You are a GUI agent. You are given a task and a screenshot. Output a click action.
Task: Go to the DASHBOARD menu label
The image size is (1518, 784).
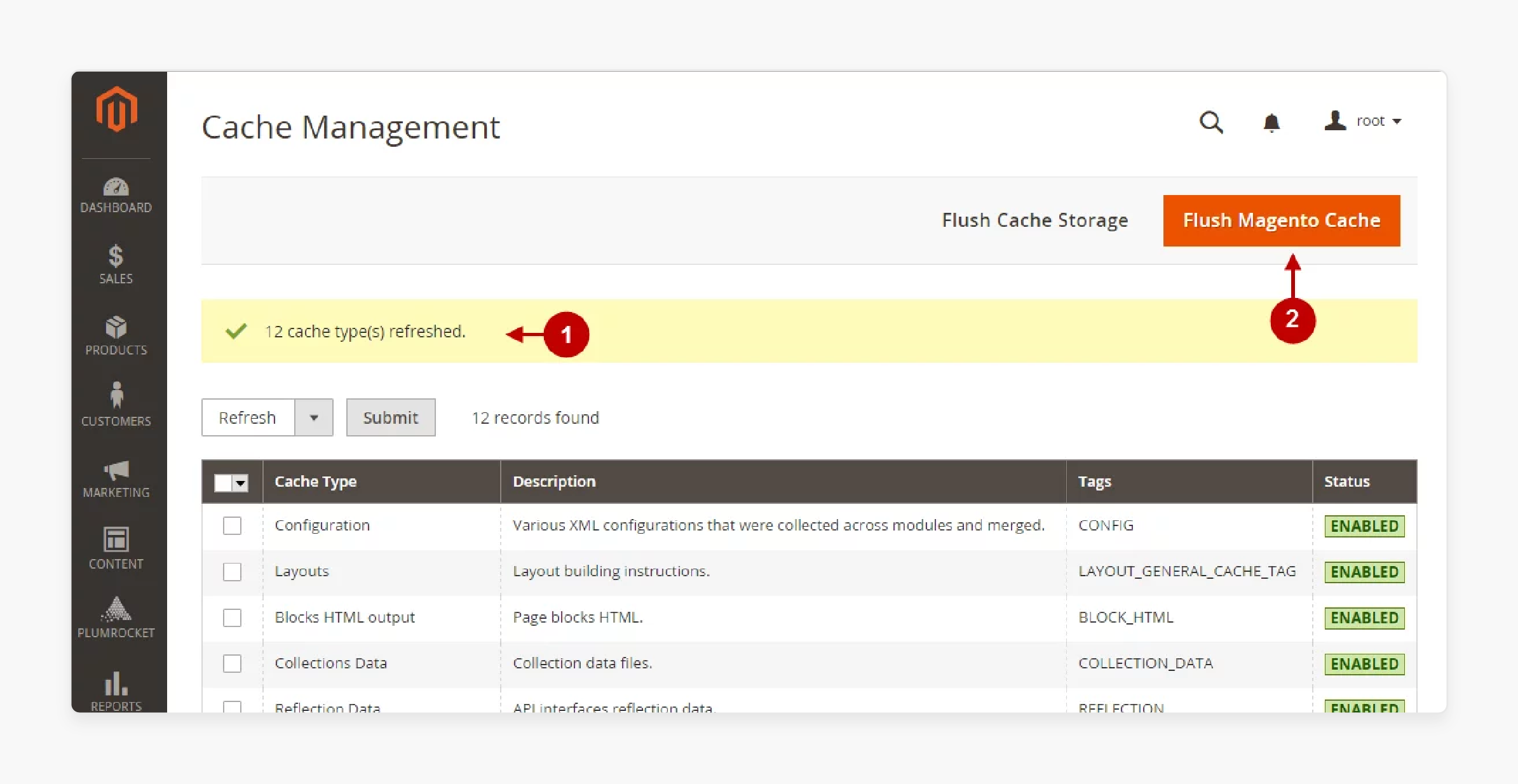[x=116, y=208]
